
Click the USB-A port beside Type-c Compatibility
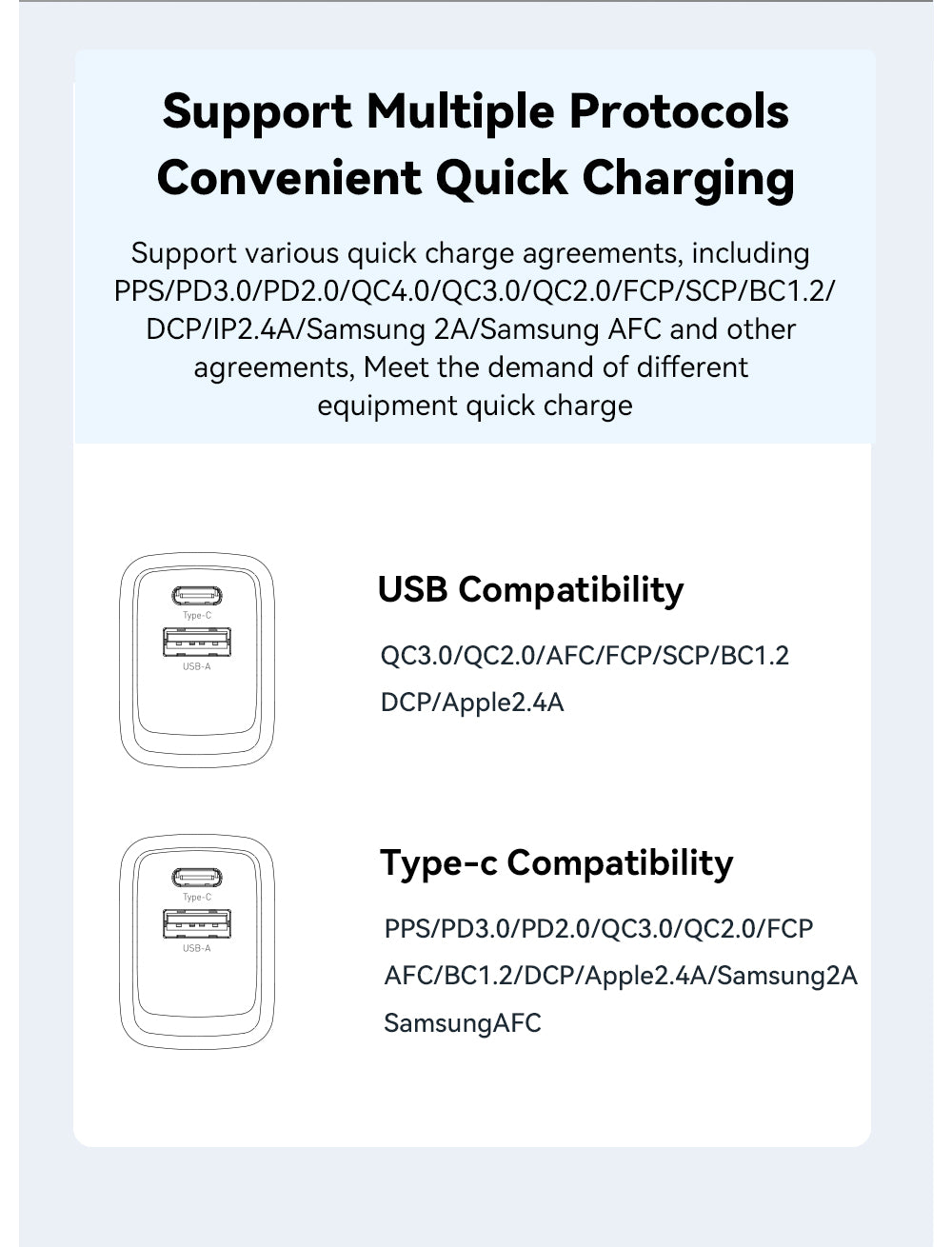tap(196, 924)
